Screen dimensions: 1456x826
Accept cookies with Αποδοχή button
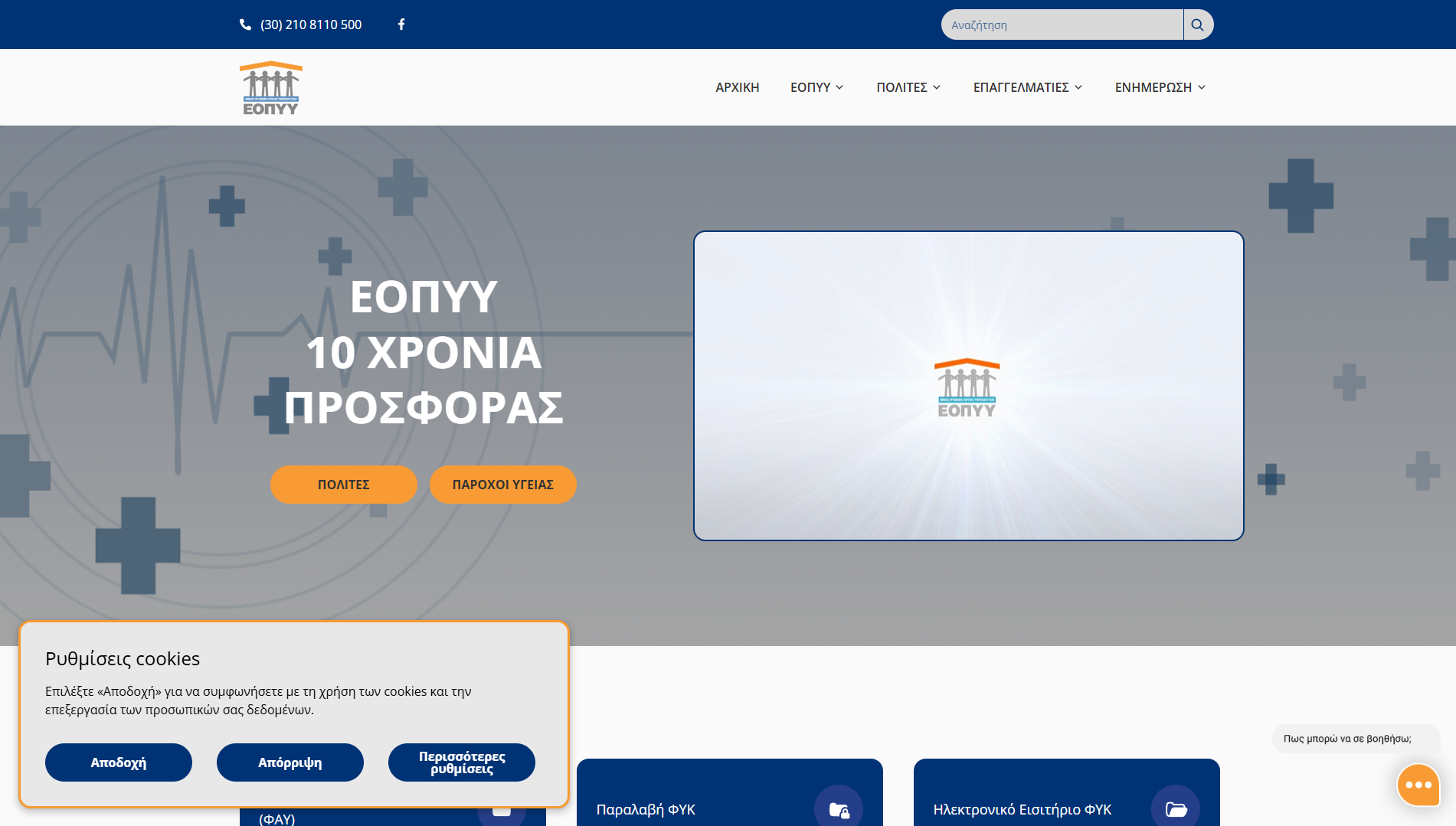point(119,762)
